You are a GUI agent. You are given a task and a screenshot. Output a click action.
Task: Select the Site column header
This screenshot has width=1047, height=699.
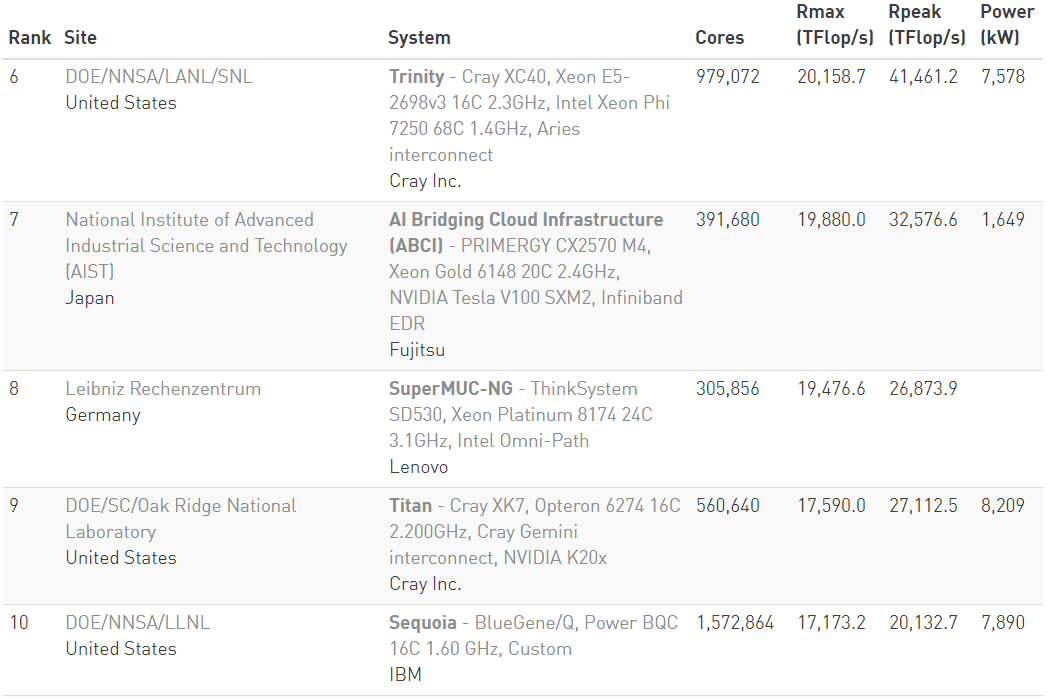click(81, 38)
